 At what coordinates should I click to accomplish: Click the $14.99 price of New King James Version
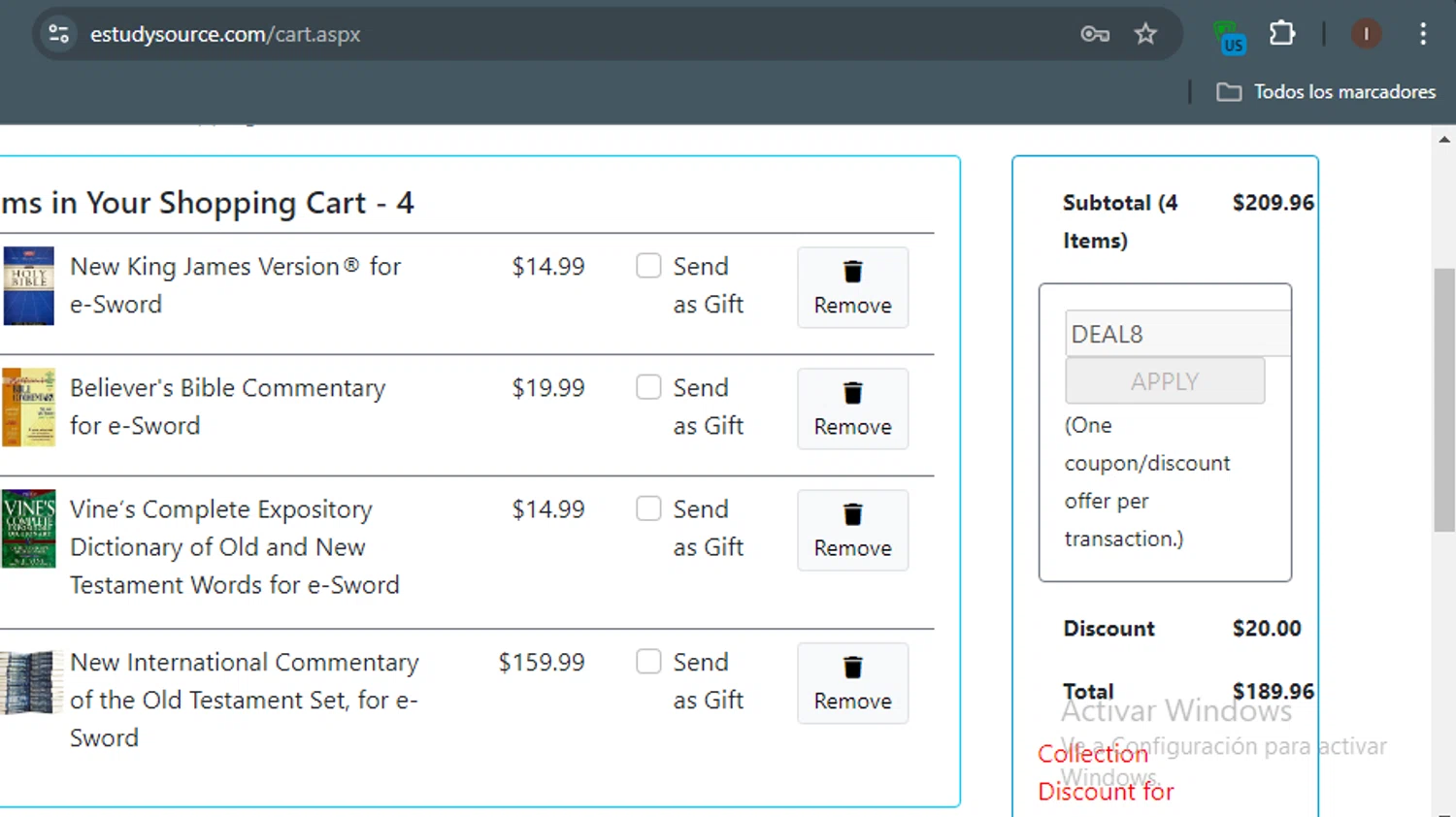tap(548, 266)
